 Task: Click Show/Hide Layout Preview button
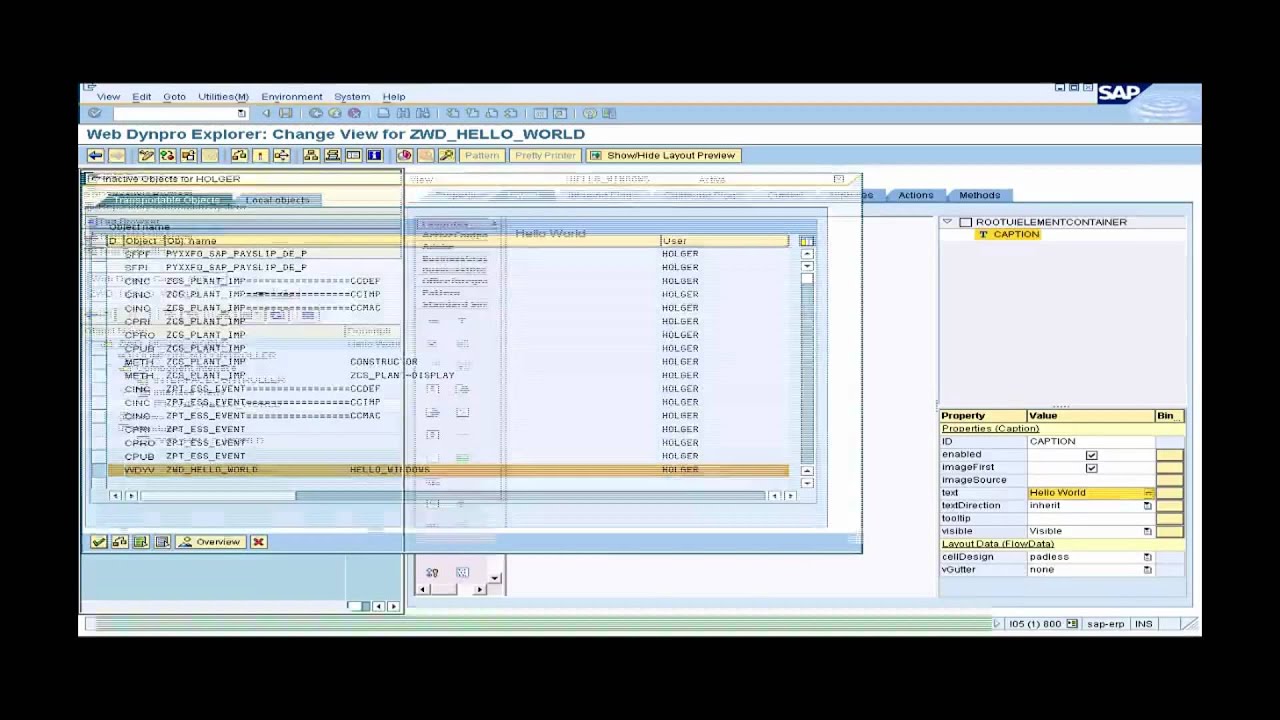coord(663,155)
